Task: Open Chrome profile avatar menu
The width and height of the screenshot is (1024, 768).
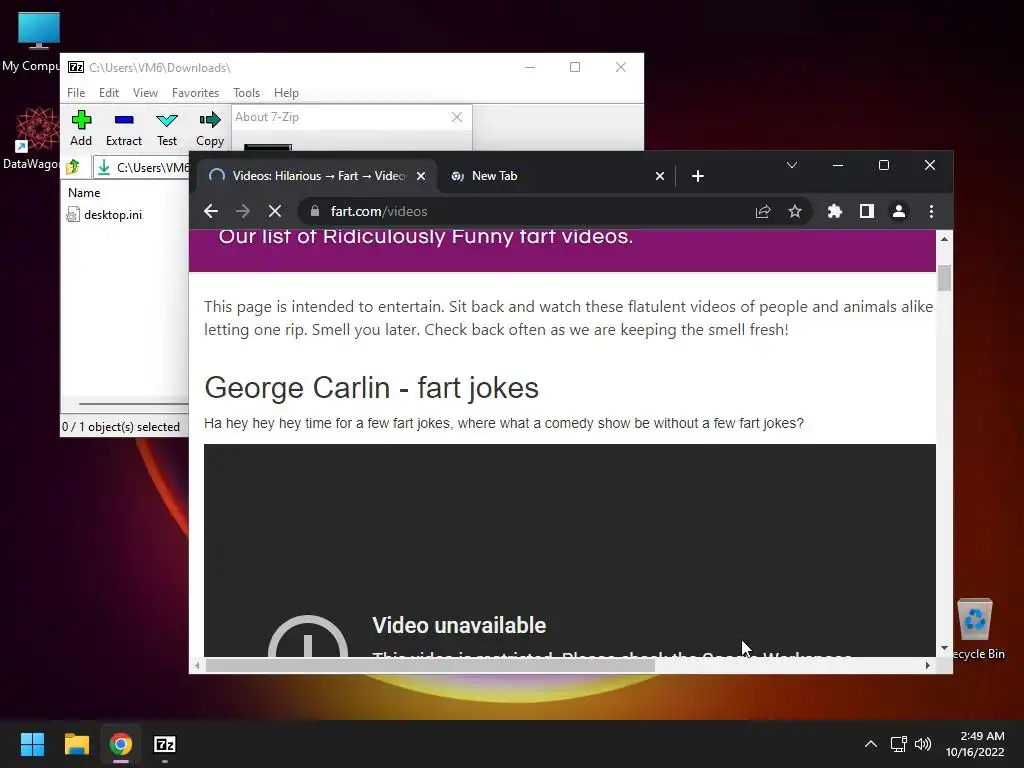Action: point(899,211)
